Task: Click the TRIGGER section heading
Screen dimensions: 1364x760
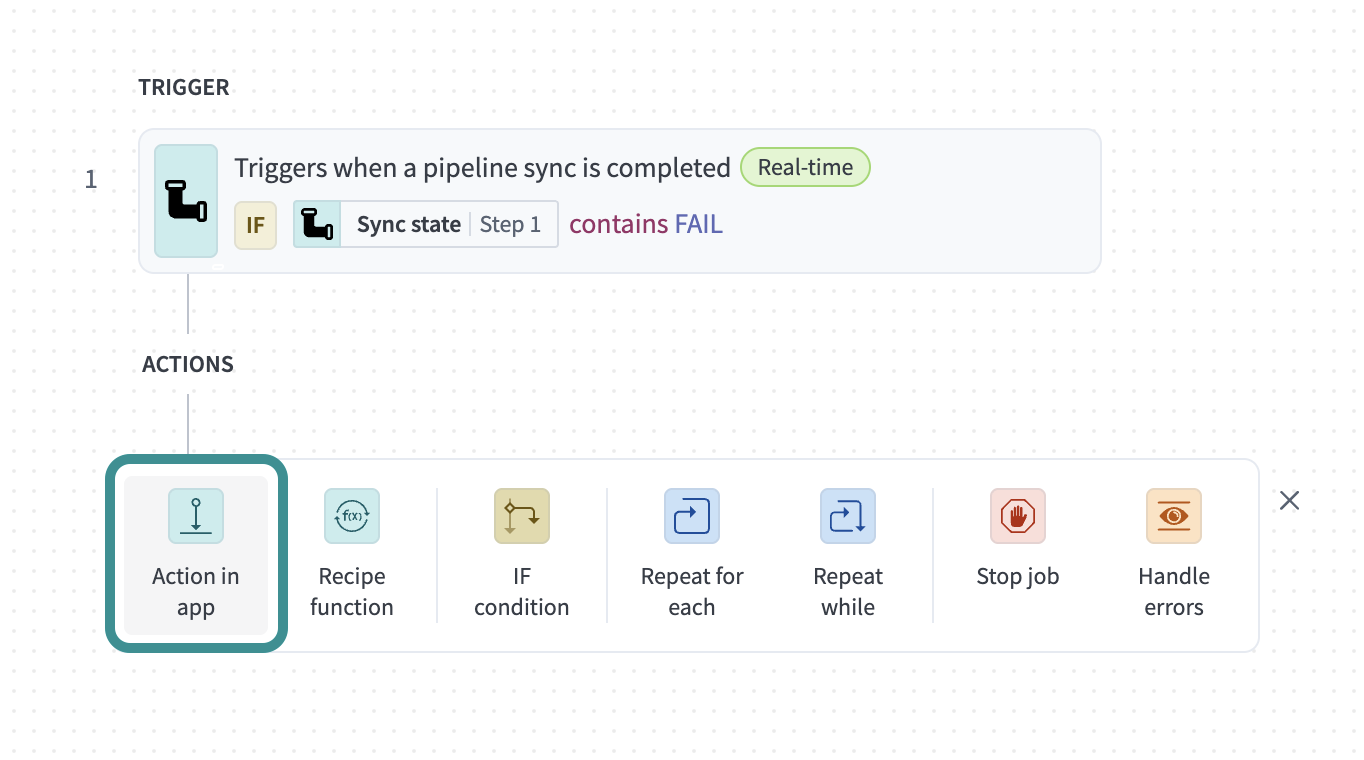Action: click(x=184, y=88)
